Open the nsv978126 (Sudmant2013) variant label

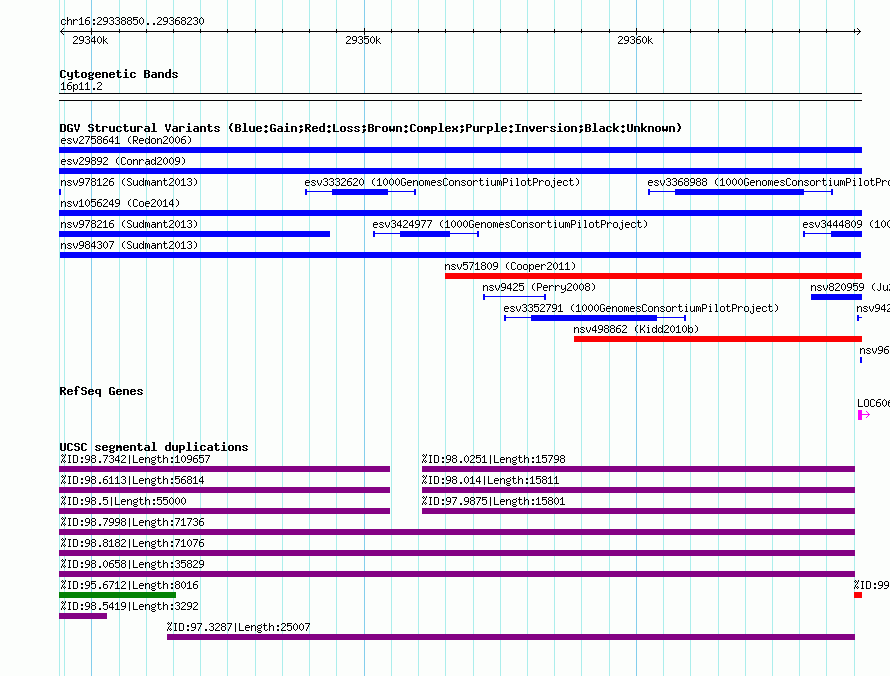click(129, 182)
